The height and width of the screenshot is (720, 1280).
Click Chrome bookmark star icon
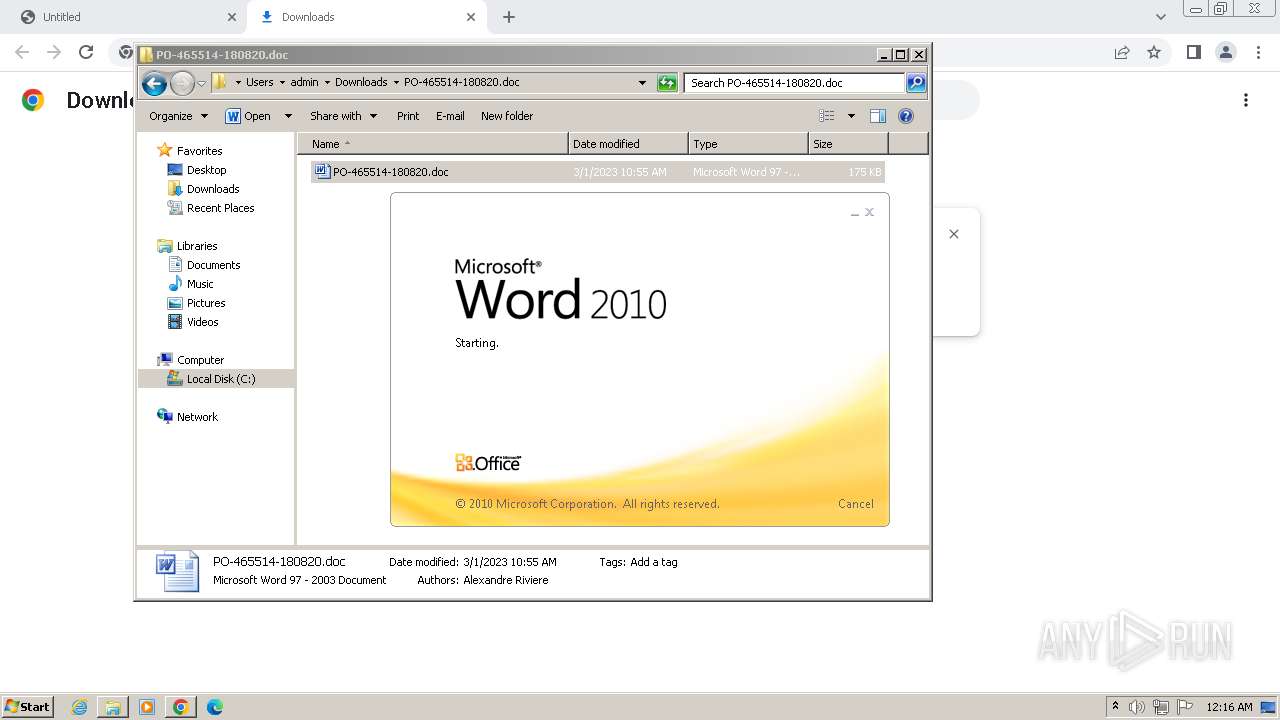[x=1154, y=52]
